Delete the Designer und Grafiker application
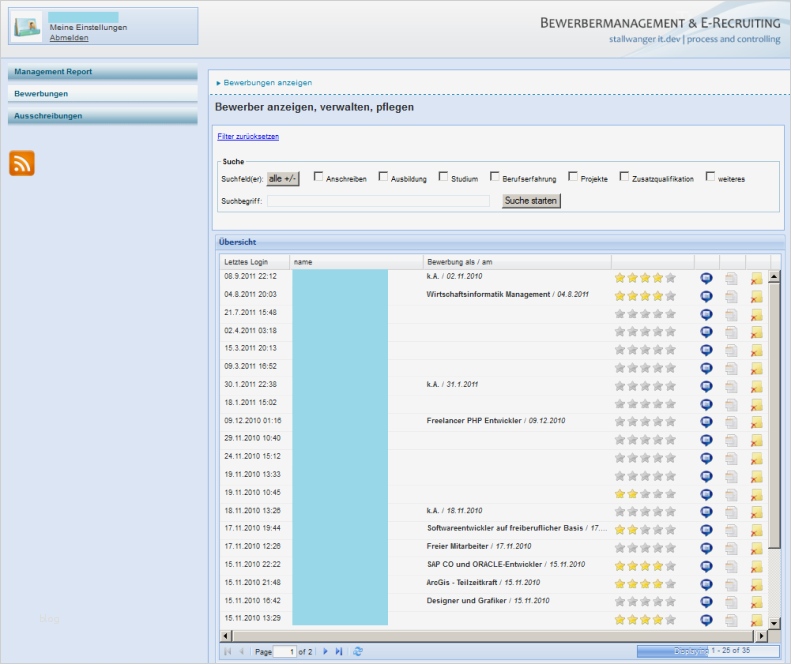Image resolution: width=791 pixels, height=664 pixels. coord(756,601)
